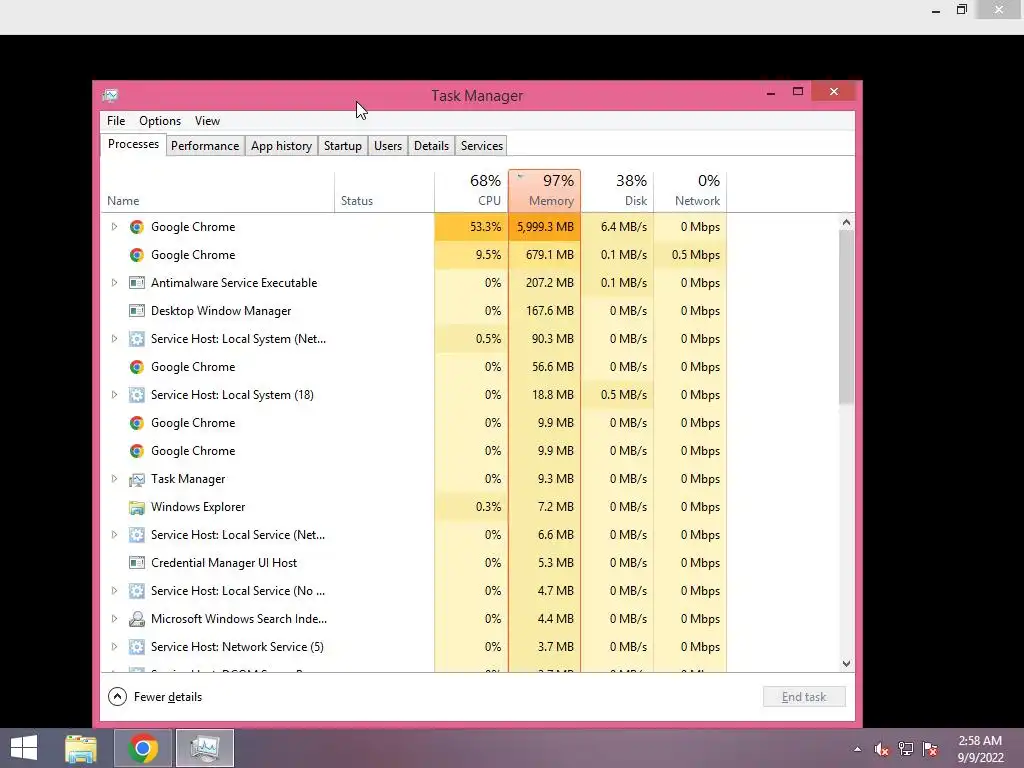Click the Chrome icon in the 56.6 MB row

point(136,367)
